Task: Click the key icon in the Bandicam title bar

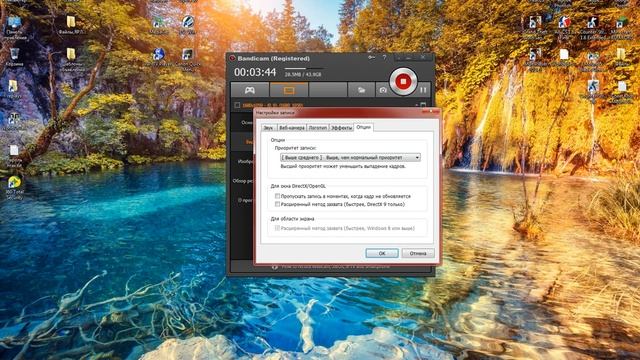Action: tap(371, 58)
